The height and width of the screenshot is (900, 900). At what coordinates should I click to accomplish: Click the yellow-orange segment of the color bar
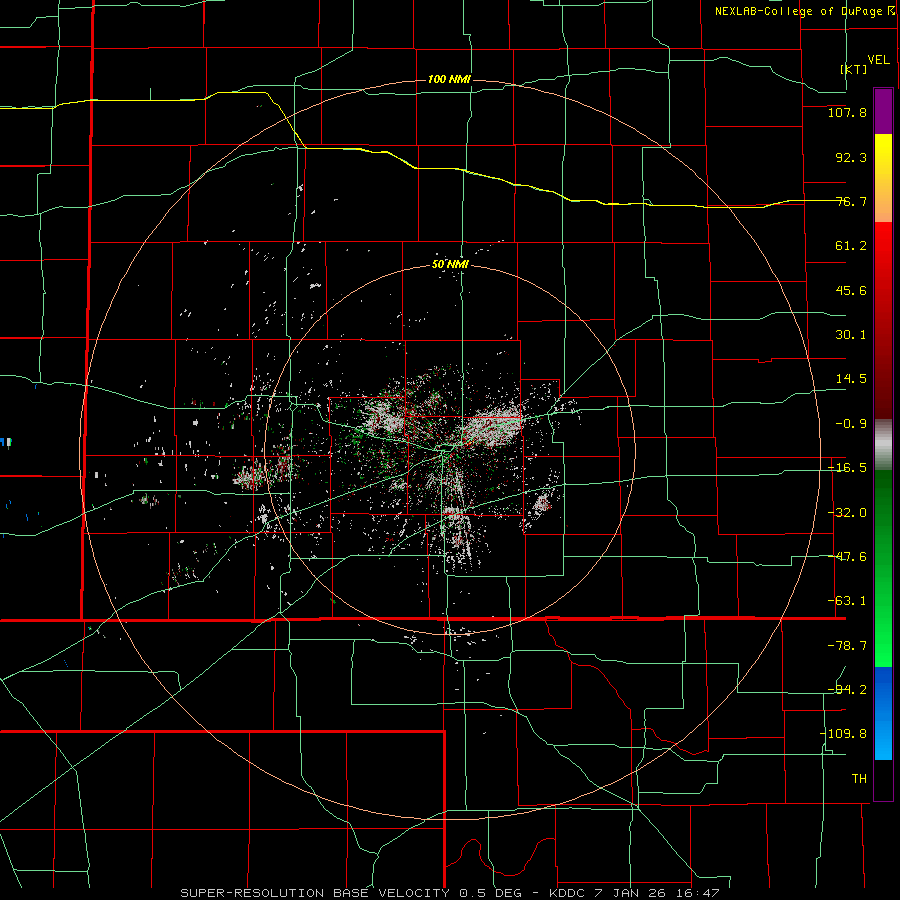point(883,178)
